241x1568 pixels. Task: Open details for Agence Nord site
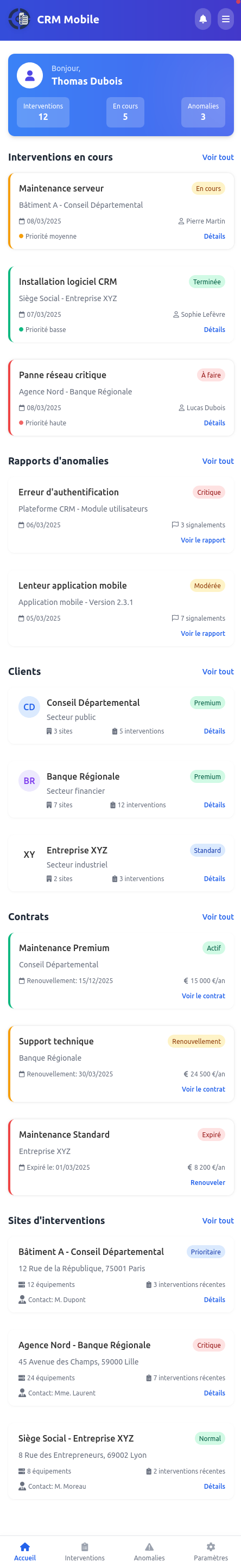coord(214,1393)
